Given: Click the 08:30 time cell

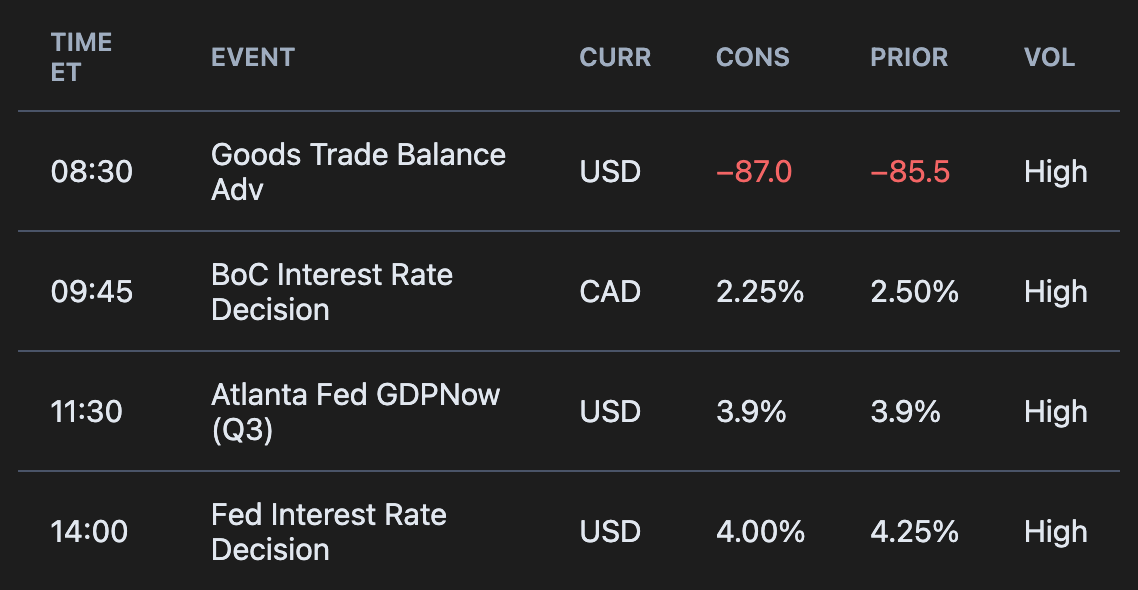Looking at the screenshot, I should point(91,172).
